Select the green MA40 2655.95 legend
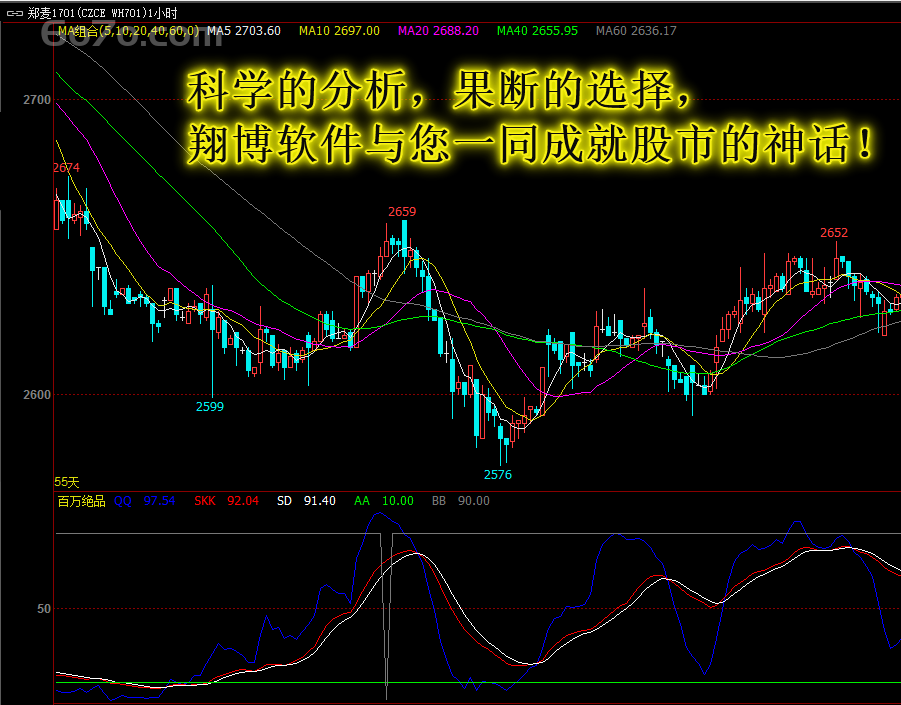The height and width of the screenshot is (705, 901). click(x=537, y=31)
